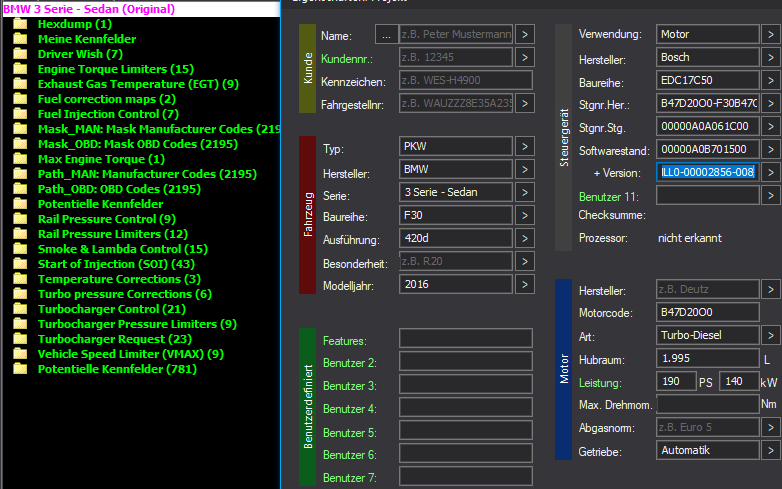Click folder icon of Rail Pressure Limiters
This screenshot has width=782, height=489.
coord(20,234)
